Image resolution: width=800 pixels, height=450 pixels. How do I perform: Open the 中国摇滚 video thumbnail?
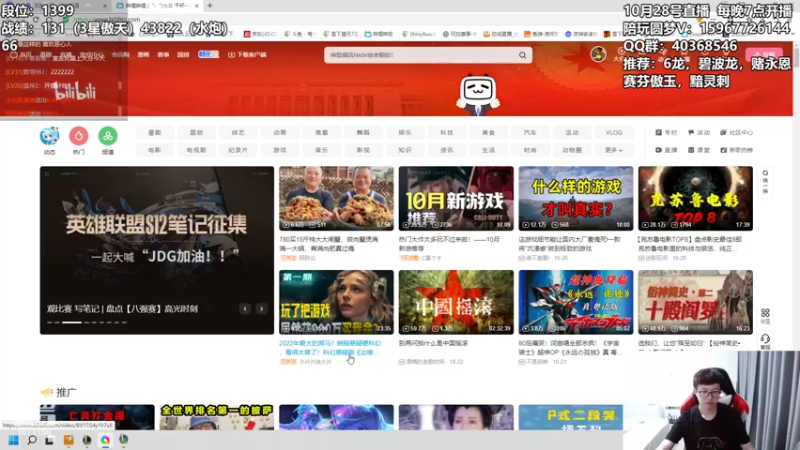click(x=456, y=303)
